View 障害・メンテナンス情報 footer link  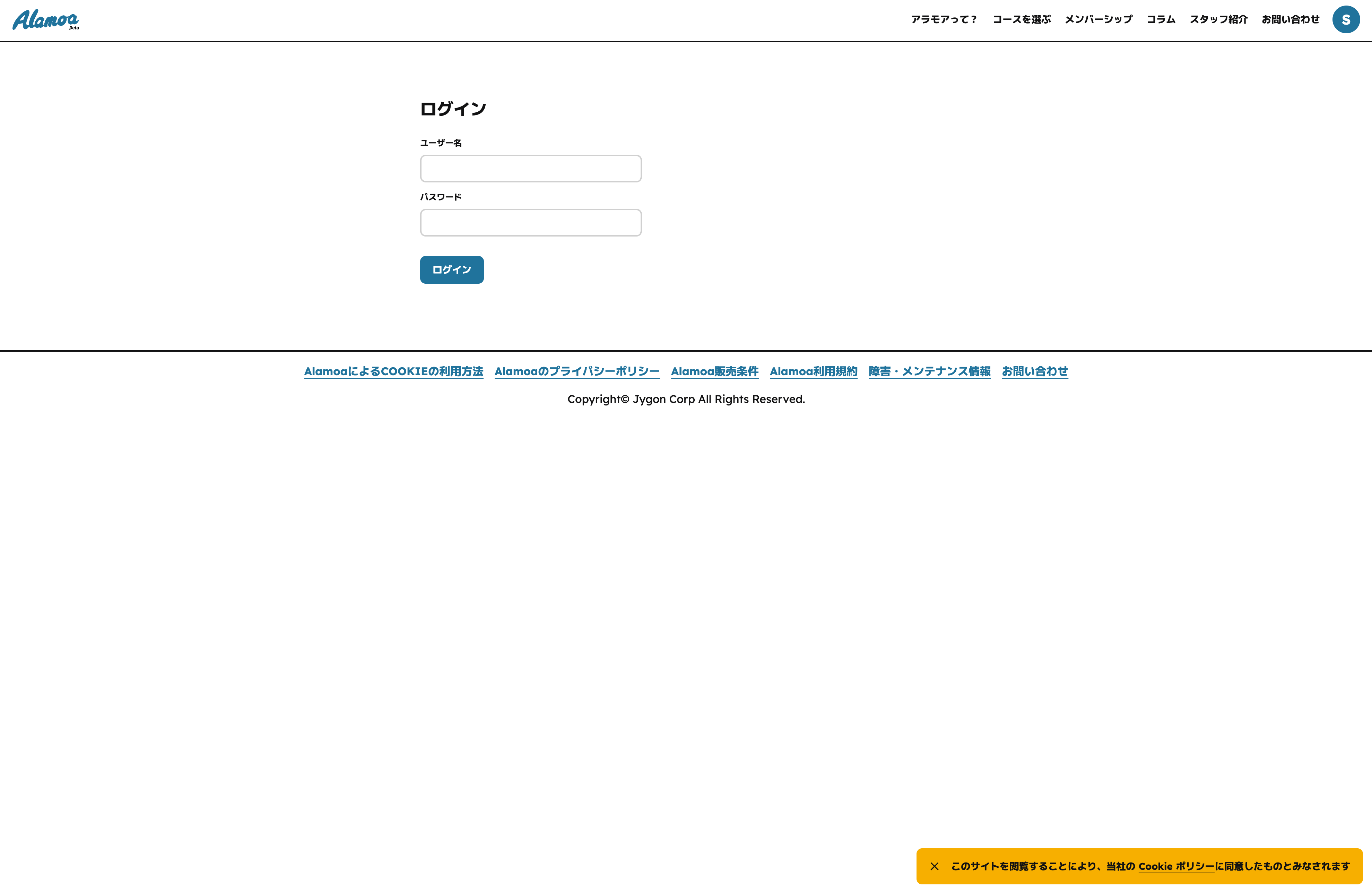point(929,371)
